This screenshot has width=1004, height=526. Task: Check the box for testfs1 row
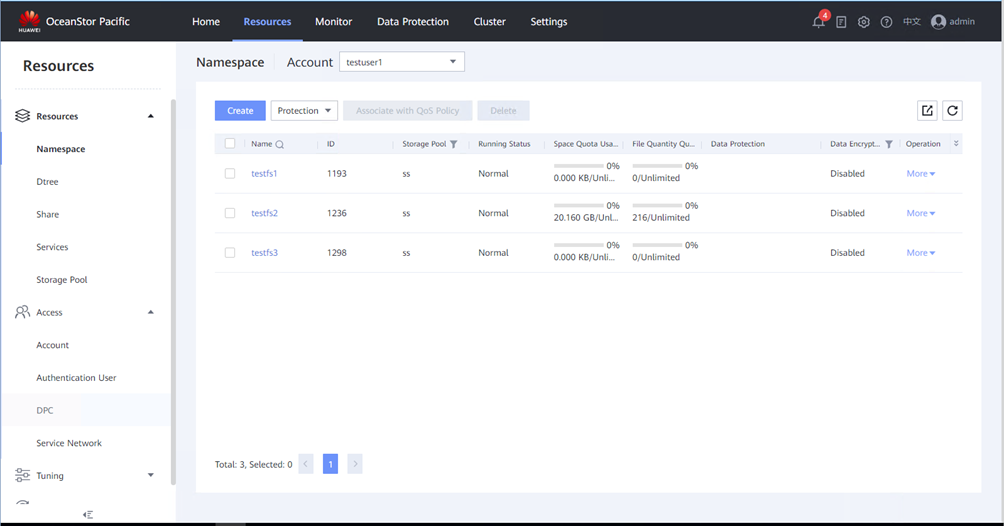point(230,174)
